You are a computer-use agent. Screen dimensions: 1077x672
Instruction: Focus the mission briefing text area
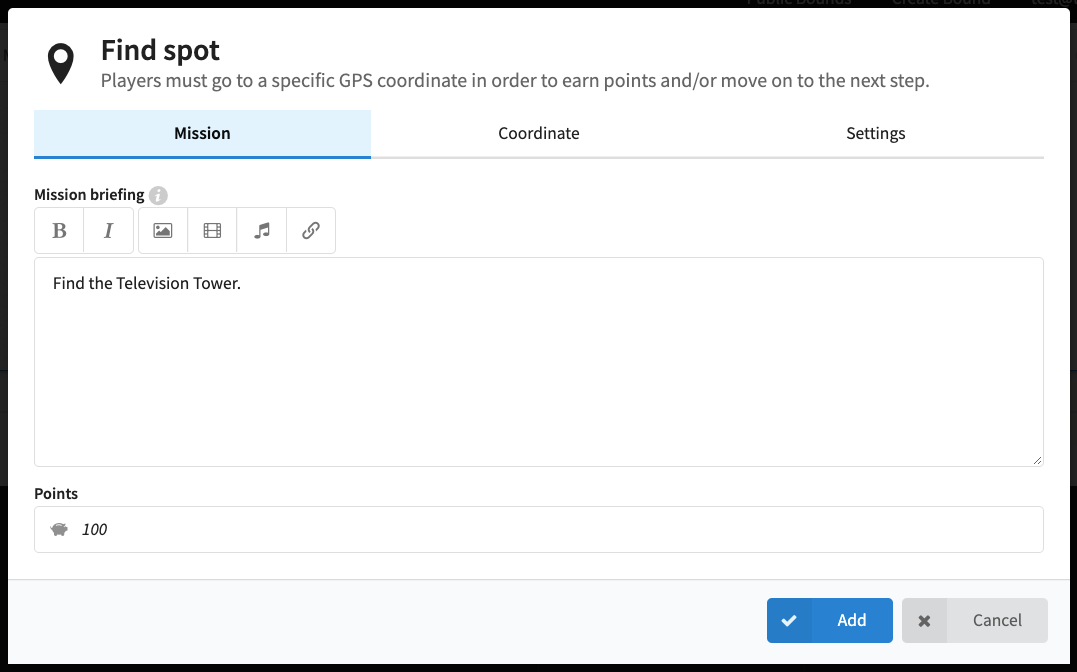[x=538, y=362]
